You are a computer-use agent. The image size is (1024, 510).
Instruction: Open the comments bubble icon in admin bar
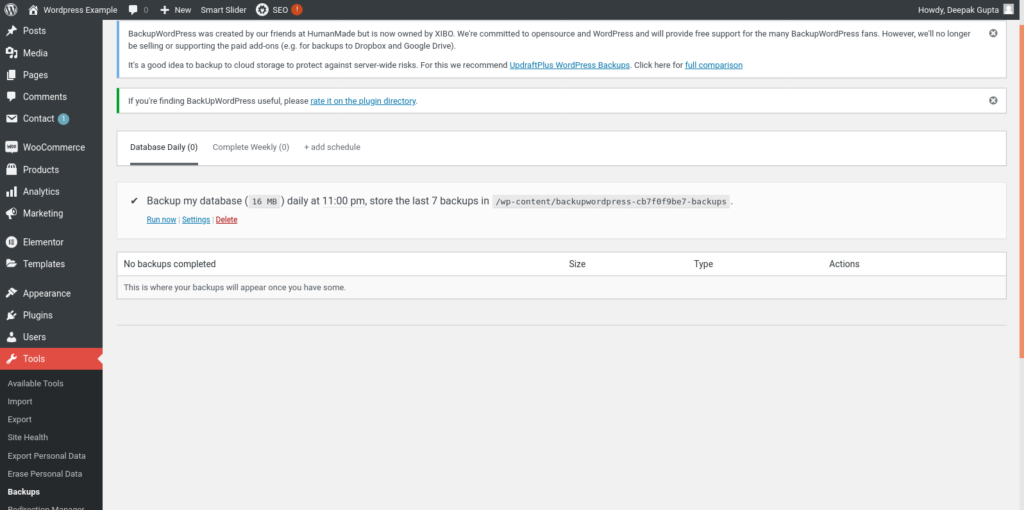point(134,9)
